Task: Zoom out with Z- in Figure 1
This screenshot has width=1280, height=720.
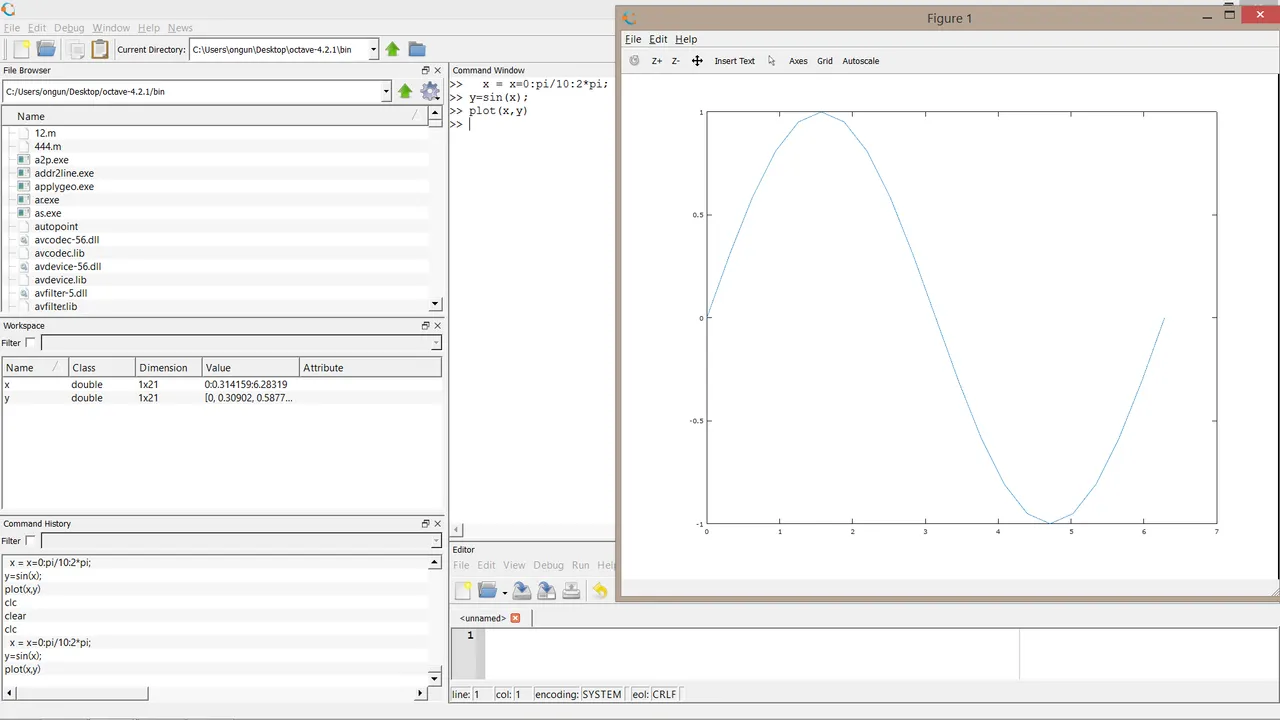Action: tap(676, 61)
